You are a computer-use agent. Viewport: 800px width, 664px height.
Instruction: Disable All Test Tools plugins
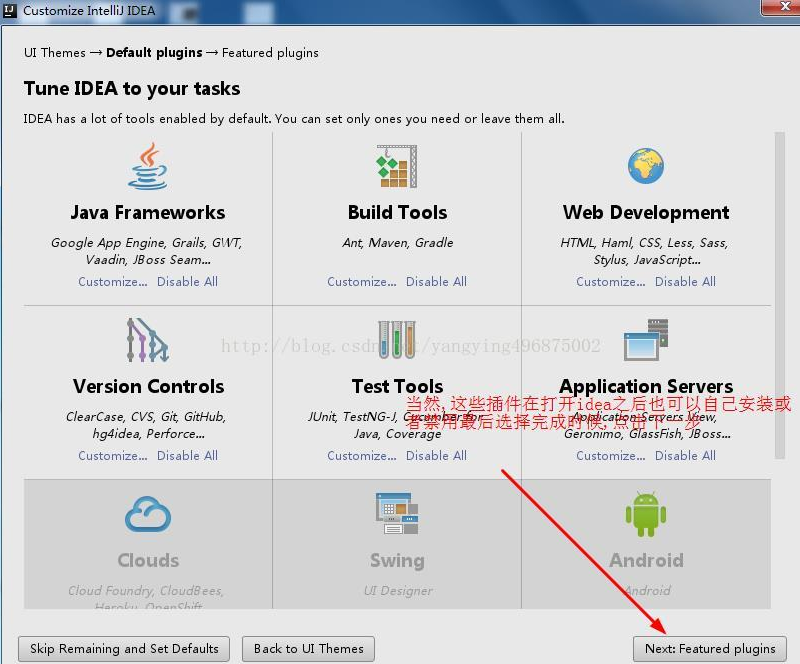pyautogui.click(x=436, y=456)
